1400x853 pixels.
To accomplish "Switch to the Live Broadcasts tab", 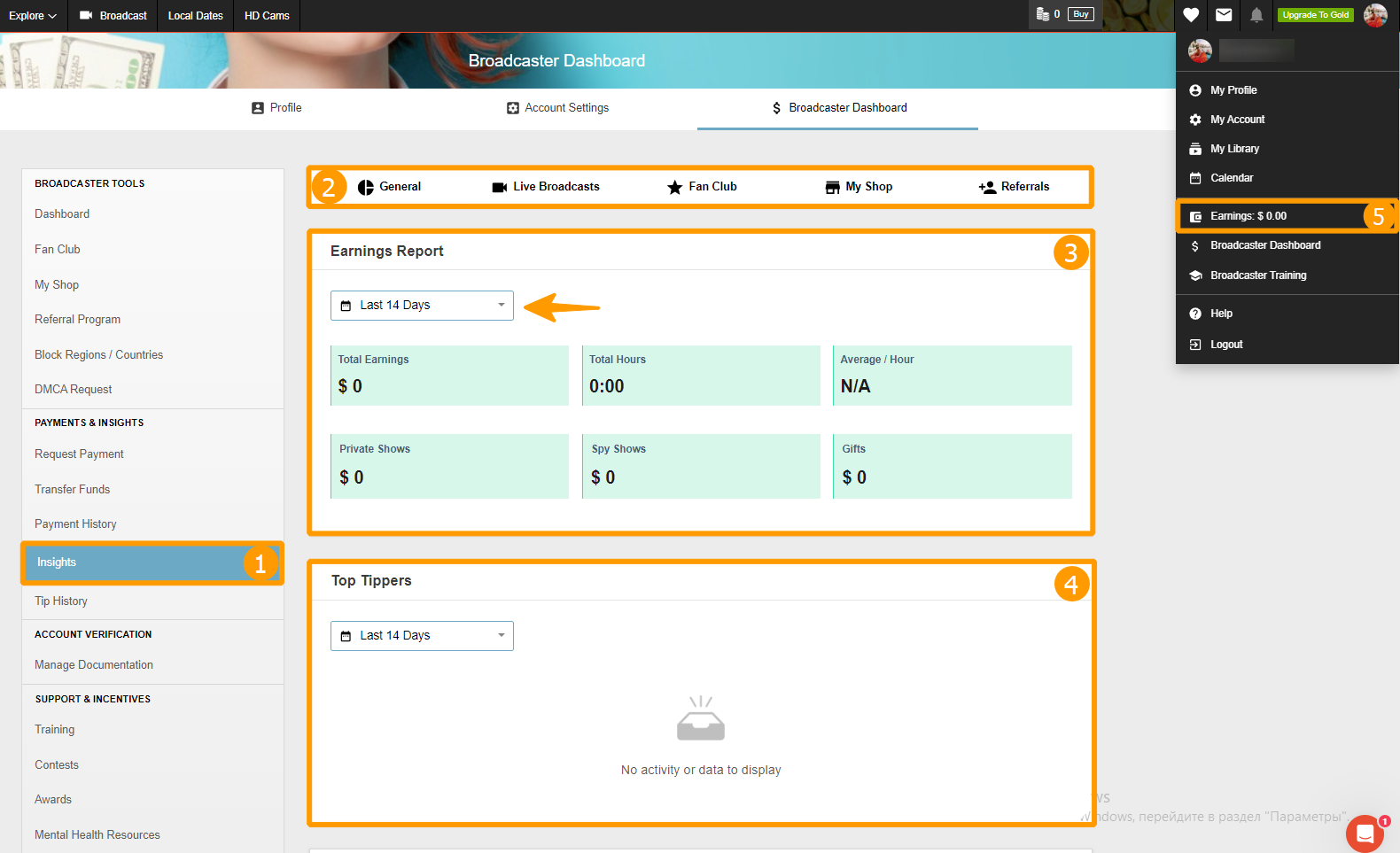I will click(x=546, y=187).
